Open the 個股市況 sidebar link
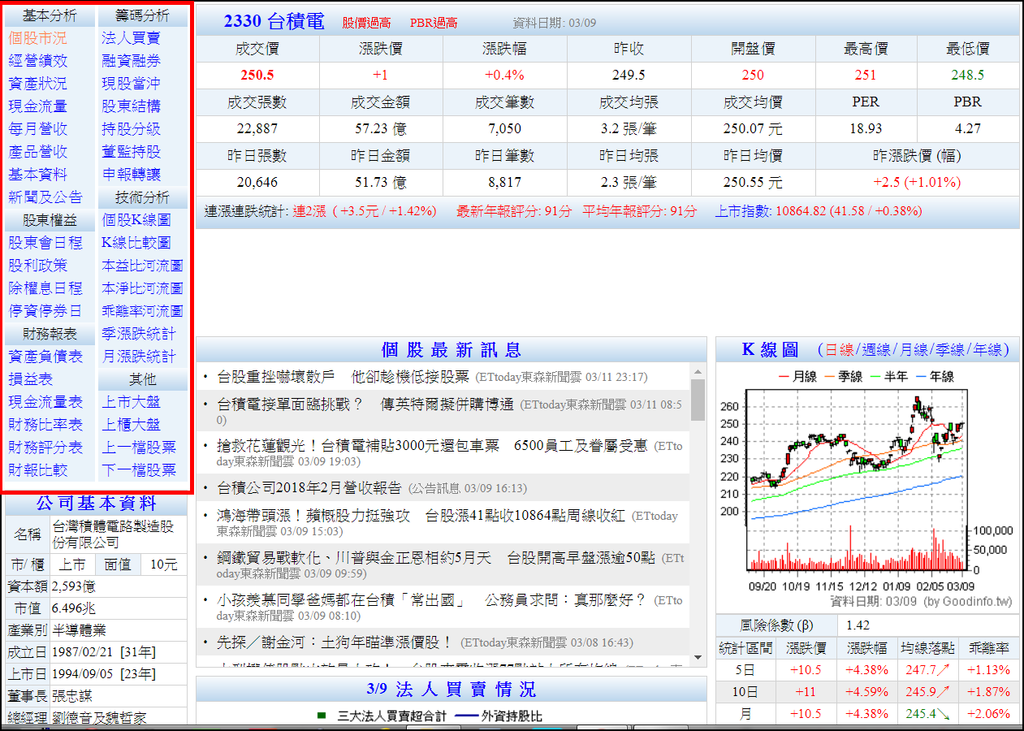Viewport: 1024px width, 731px height. point(37,38)
